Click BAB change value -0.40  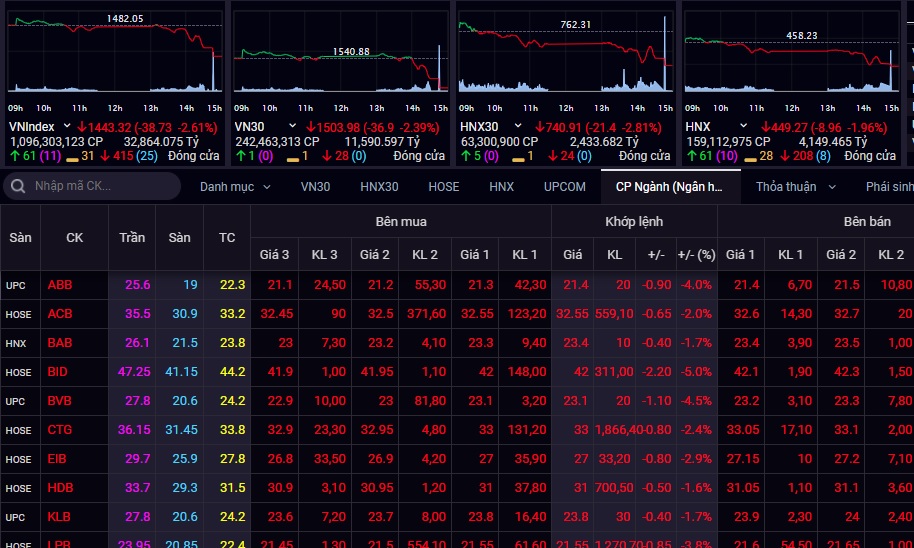(x=656, y=343)
